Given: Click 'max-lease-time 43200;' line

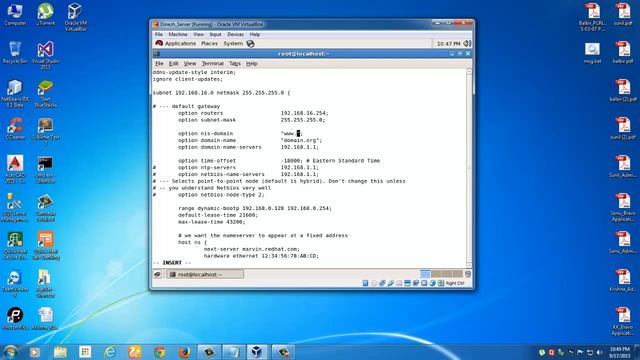Looking at the screenshot, I should [211, 222].
